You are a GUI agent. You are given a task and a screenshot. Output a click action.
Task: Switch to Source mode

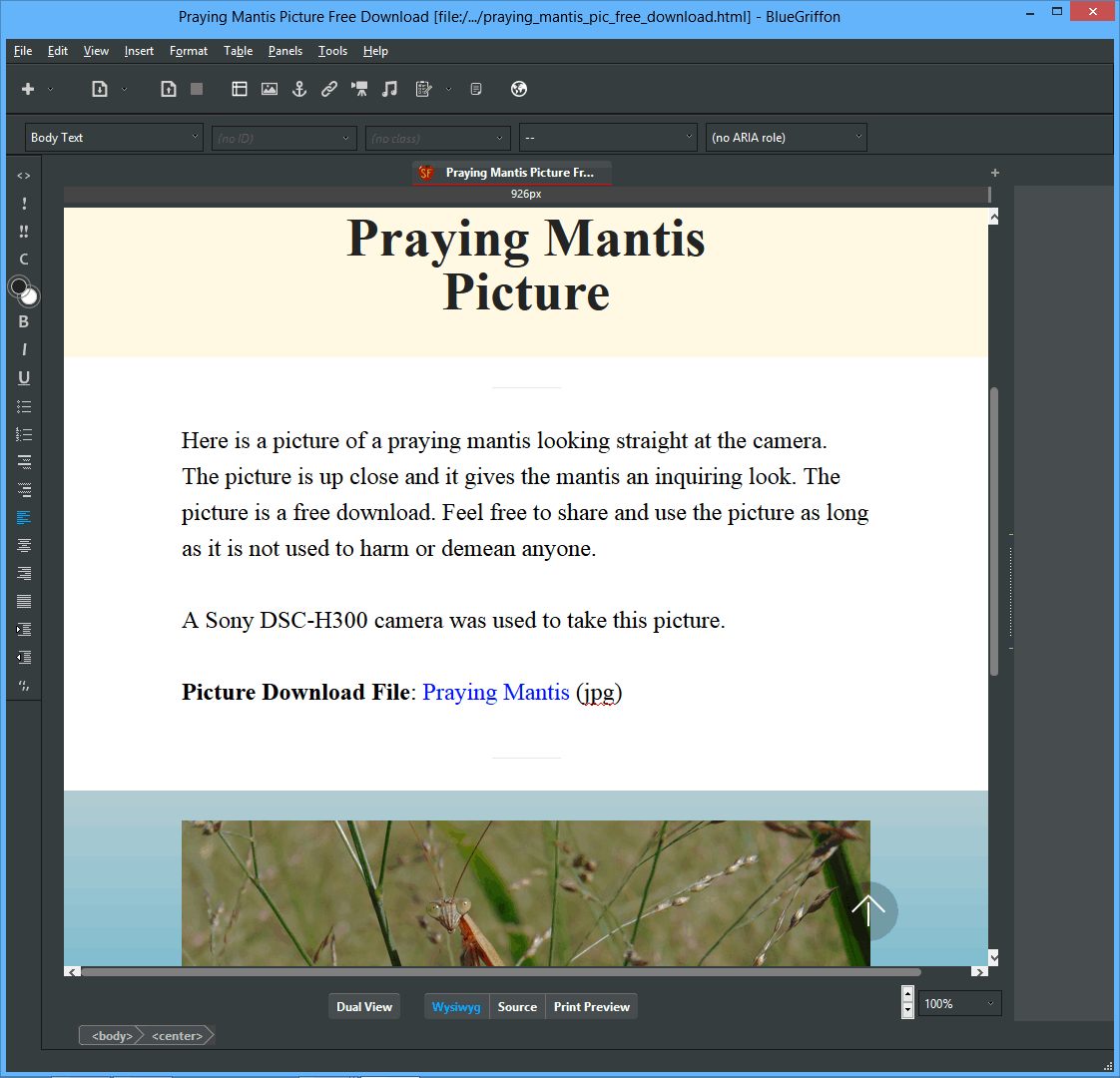pos(517,1006)
